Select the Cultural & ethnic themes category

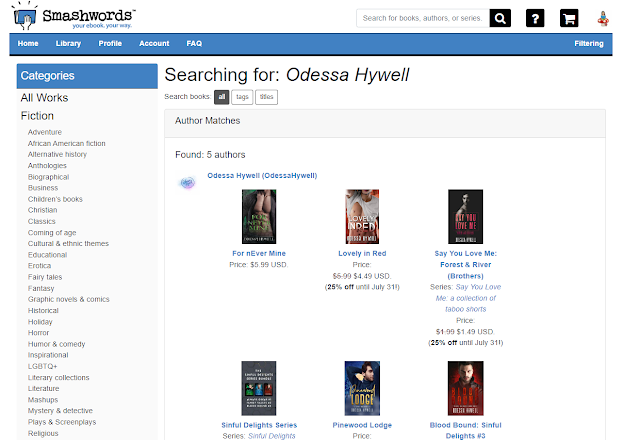pyautogui.click(x=68, y=243)
